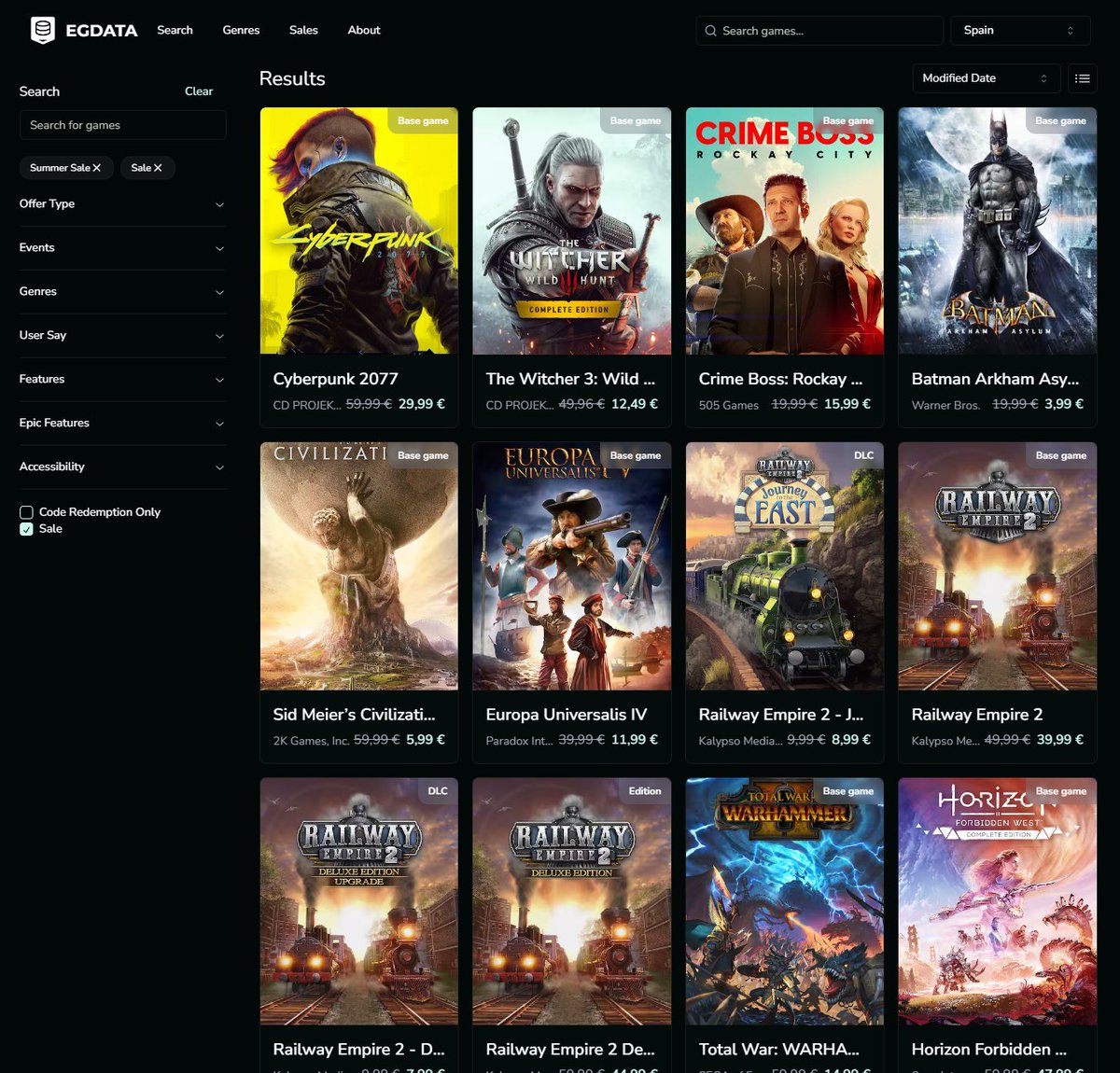Image resolution: width=1120 pixels, height=1073 pixels.
Task: Open Railway Empire 2 Deluxe Upgrade cover
Action: click(x=359, y=901)
